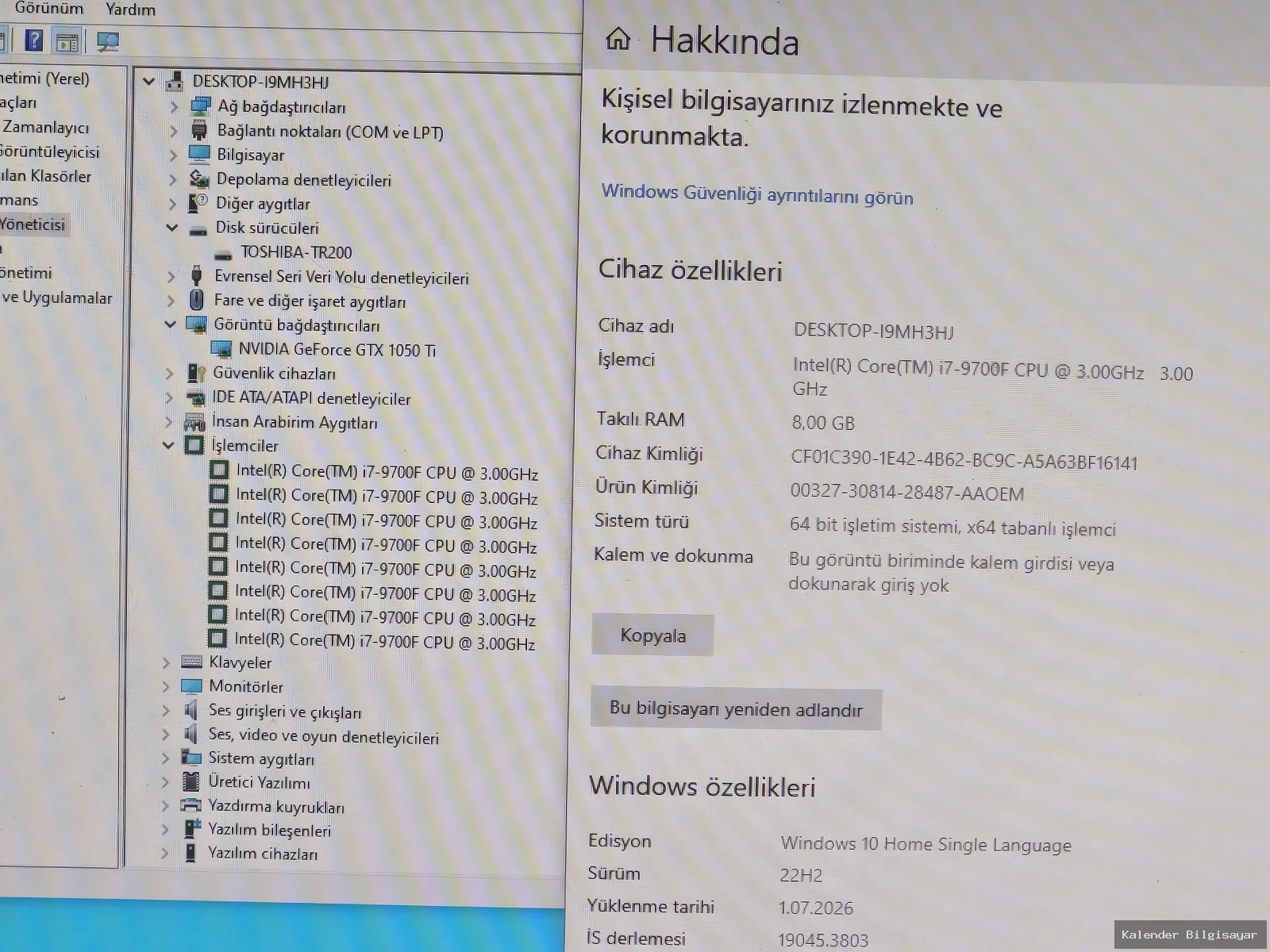The image size is (1270, 952).
Task: Click the scan for hardware monitor toolbar icon
Action: [x=107, y=41]
